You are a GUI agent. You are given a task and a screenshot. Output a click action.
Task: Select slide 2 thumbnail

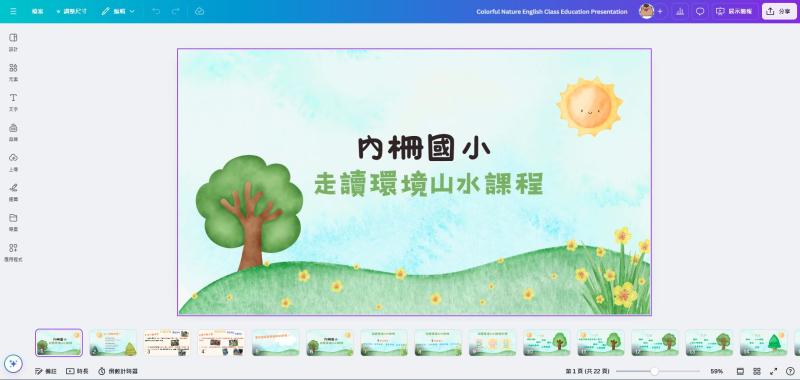(113, 342)
